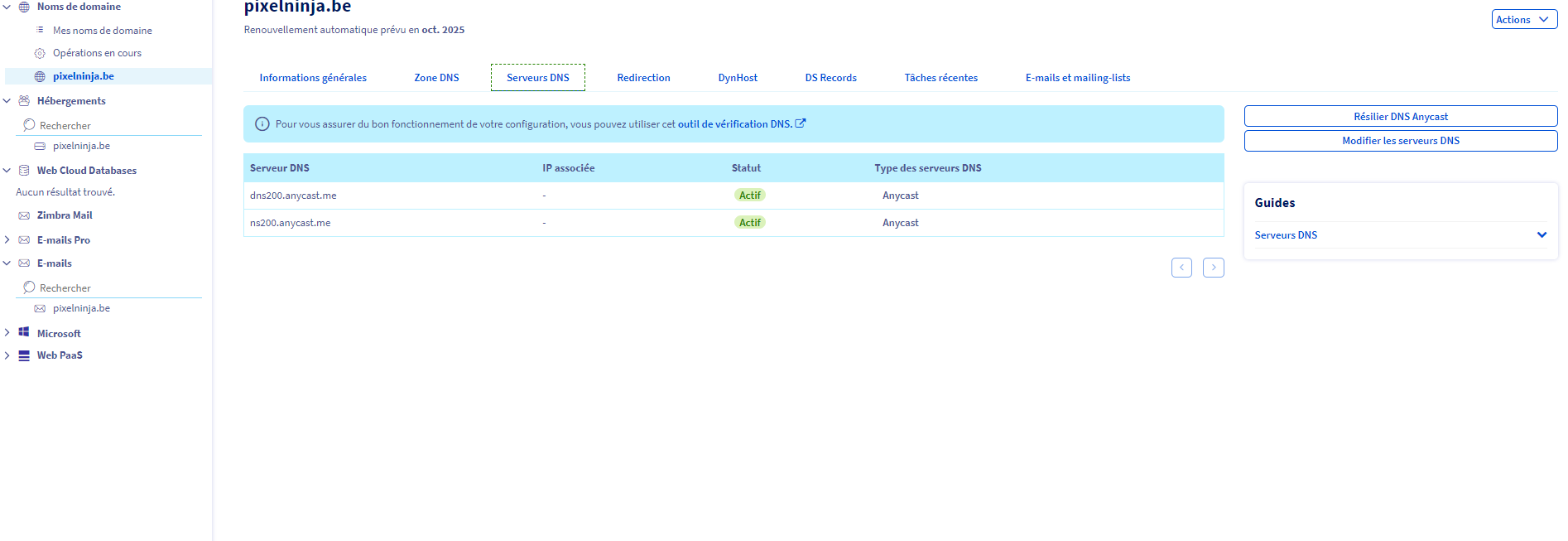This screenshot has width=1568, height=541.
Task: Expand the Serveurs DNS guide chevron
Action: coord(1542,235)
